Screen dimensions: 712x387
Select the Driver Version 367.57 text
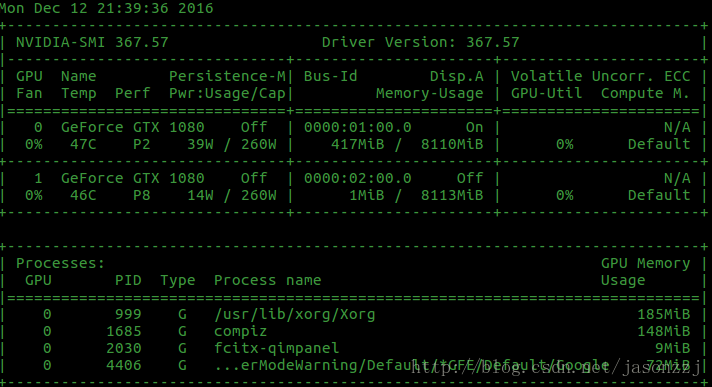tap(420, 42)
